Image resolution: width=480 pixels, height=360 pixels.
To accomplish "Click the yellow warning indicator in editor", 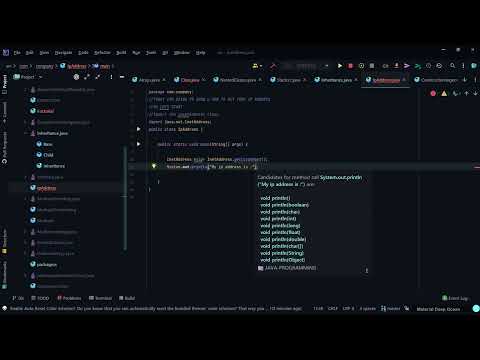I will point(444,93).
